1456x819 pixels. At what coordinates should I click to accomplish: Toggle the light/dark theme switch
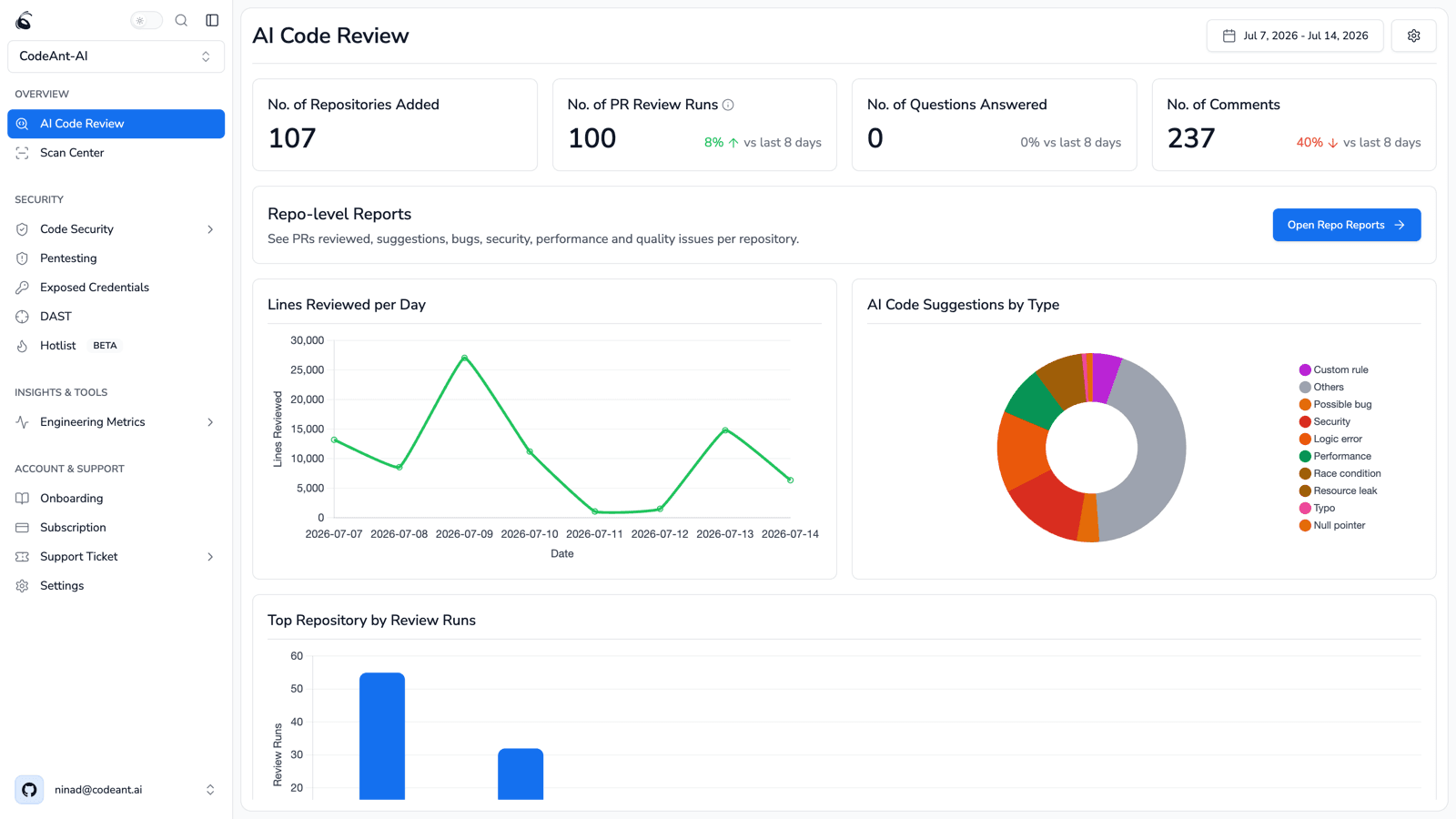[147, 20]
